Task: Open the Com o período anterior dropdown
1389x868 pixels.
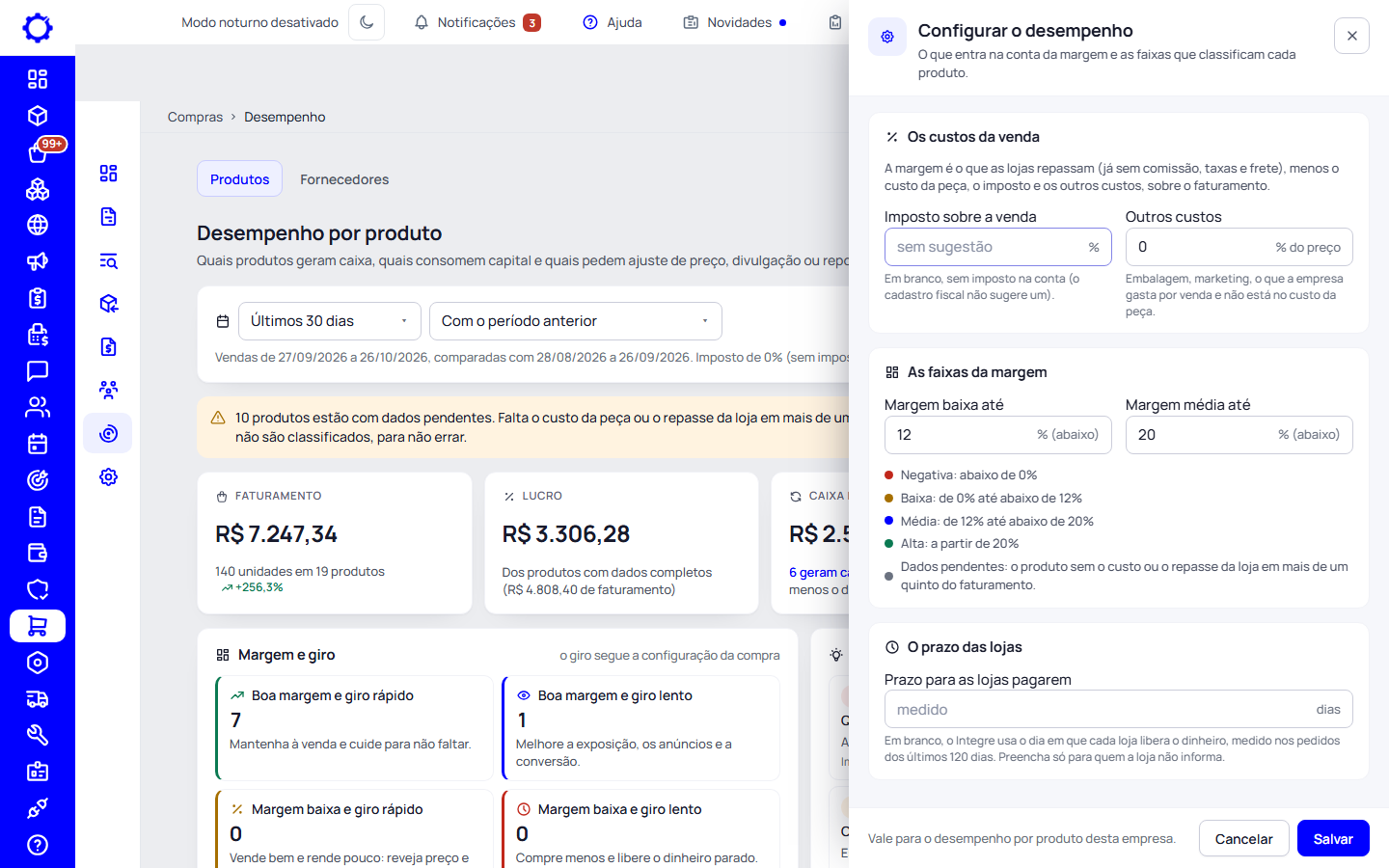Action: (x=575, y=321)
